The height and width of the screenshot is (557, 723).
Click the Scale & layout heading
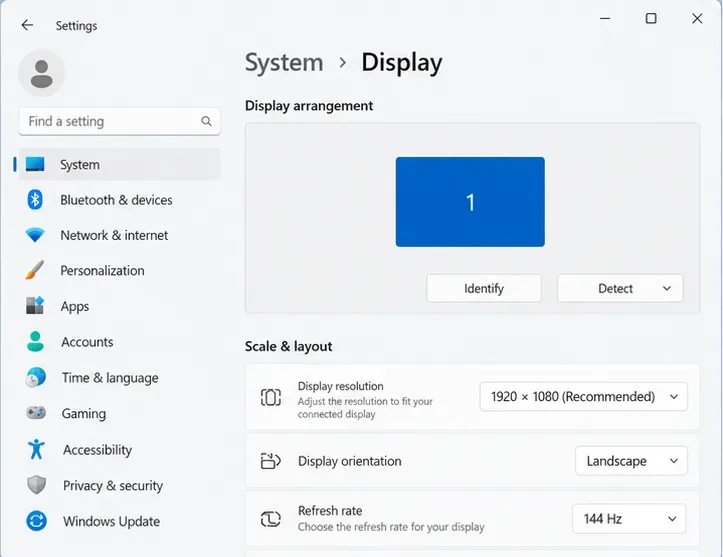coord(289,346)
